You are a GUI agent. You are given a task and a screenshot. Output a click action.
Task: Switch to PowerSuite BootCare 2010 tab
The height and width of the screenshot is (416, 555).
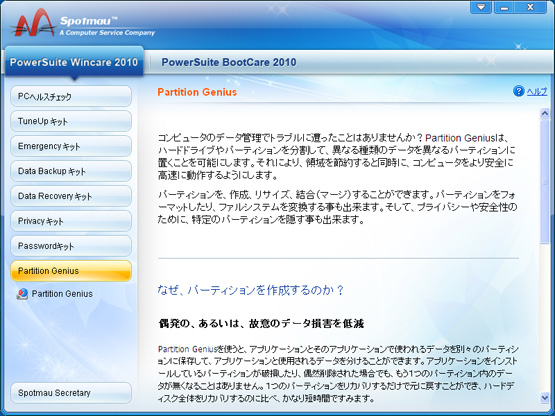(x=229, y=62)
